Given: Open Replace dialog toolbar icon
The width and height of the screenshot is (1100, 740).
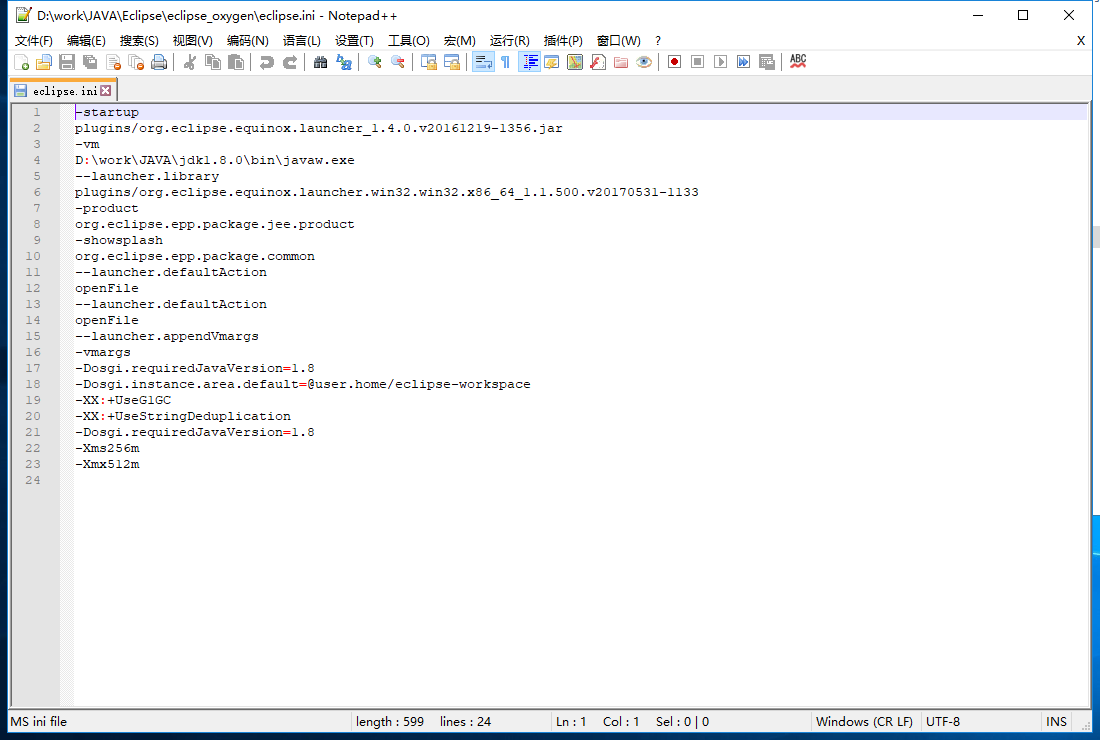Looking at the screenshot, I should point(344,62).
